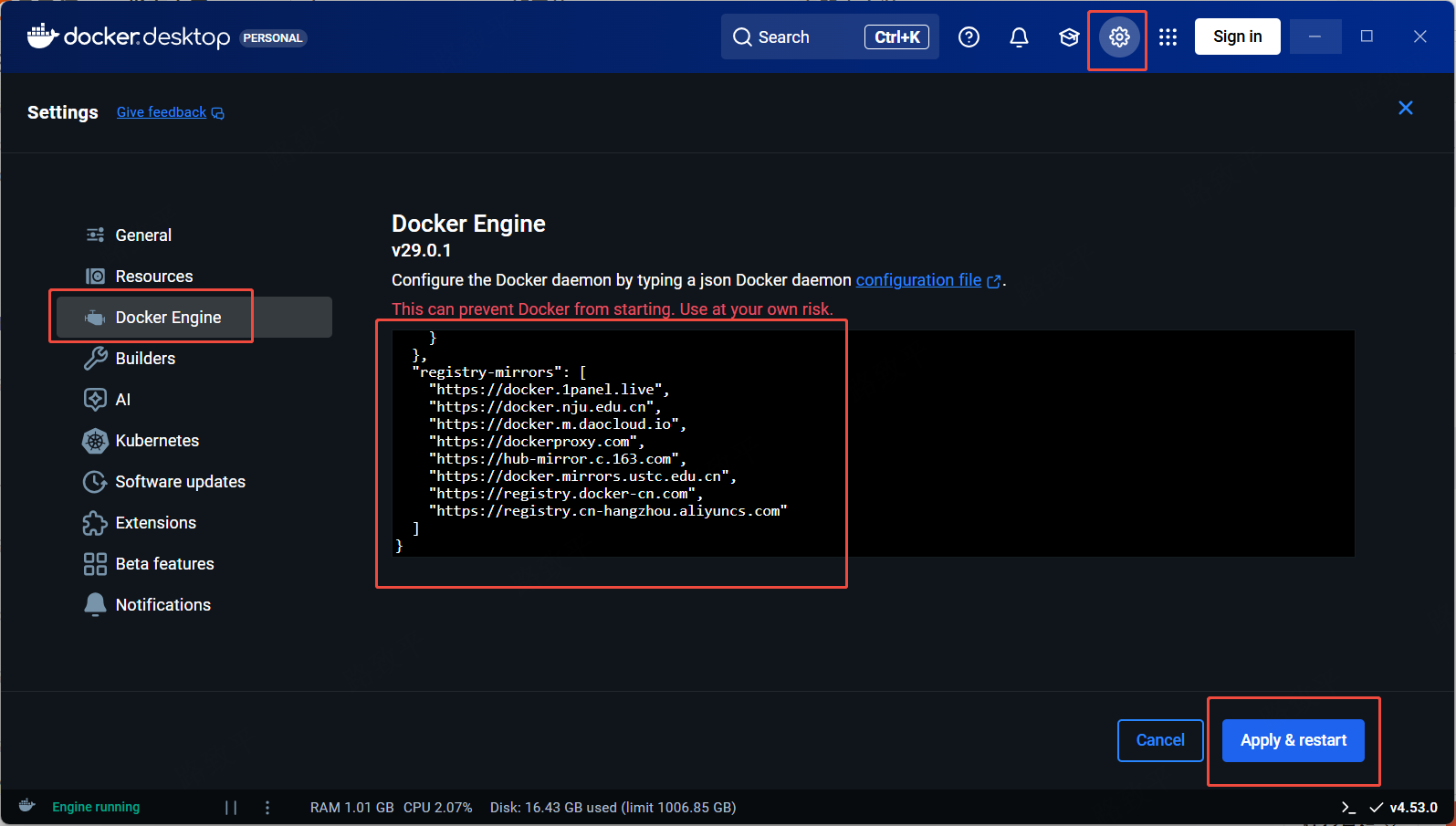Click inside the daemon JSON editor
The width and height of the screenshot is (1456, 826).
tap(873, 444)
